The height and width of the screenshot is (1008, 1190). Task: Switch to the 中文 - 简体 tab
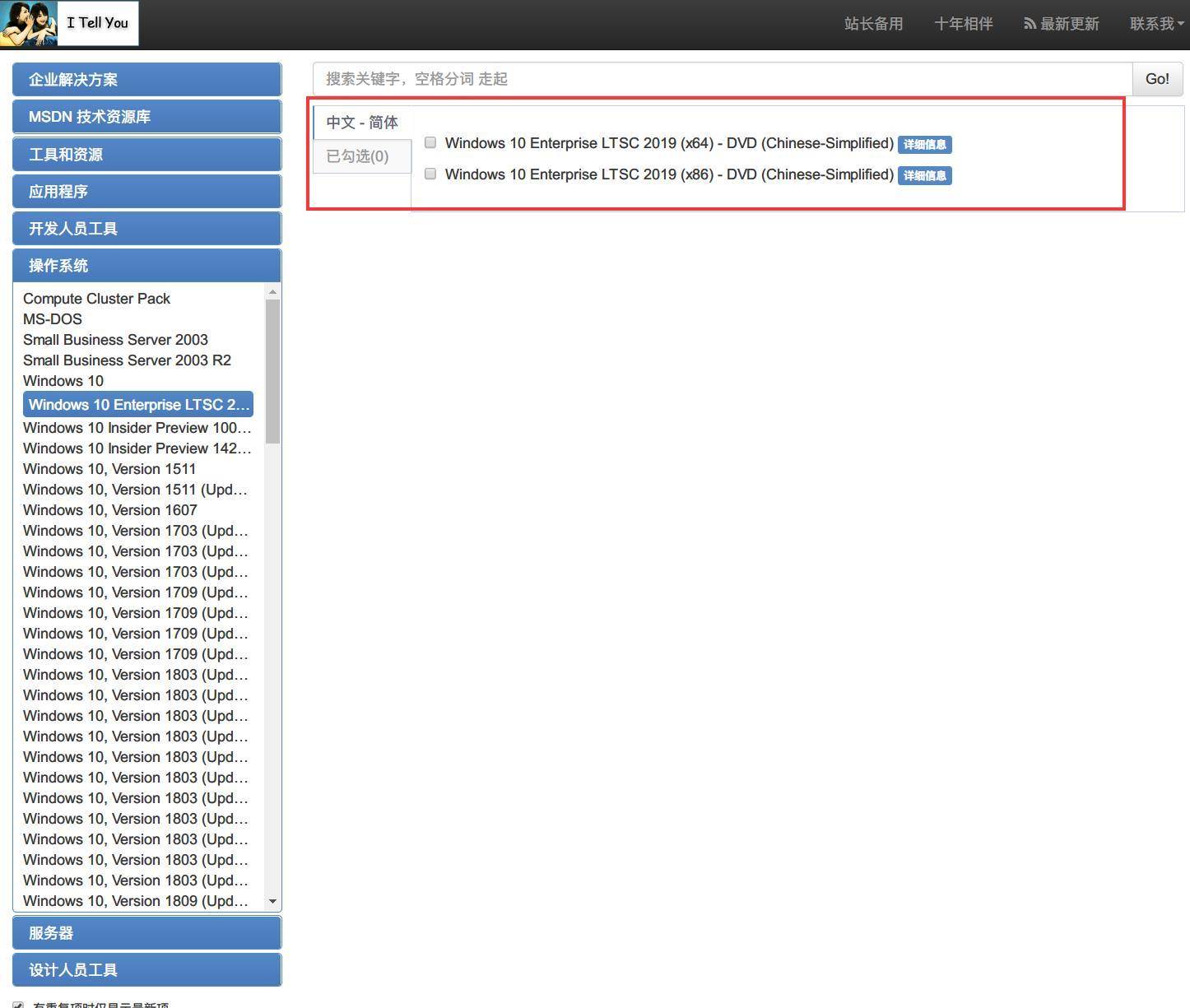(x=362, y=123)
